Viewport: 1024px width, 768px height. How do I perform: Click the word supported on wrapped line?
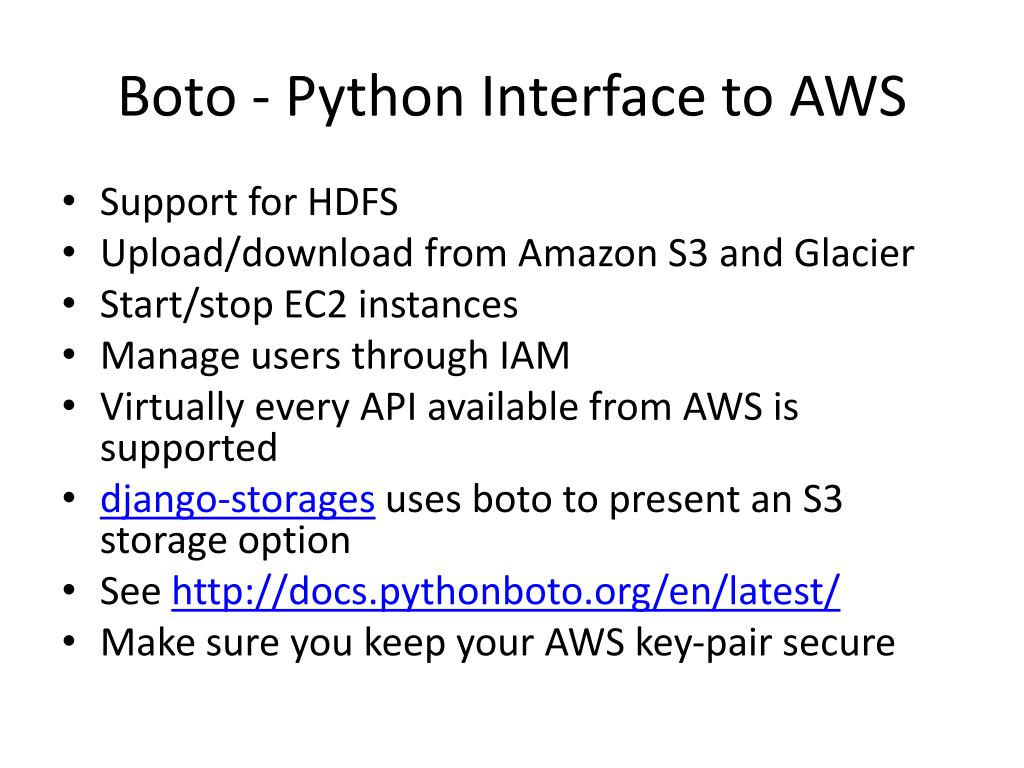(x=189, y=449)
